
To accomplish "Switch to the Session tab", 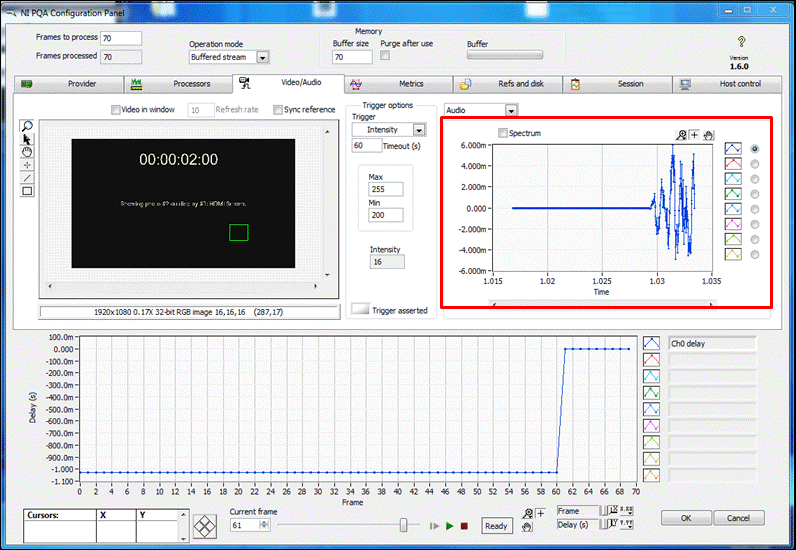I will (618, 84).
